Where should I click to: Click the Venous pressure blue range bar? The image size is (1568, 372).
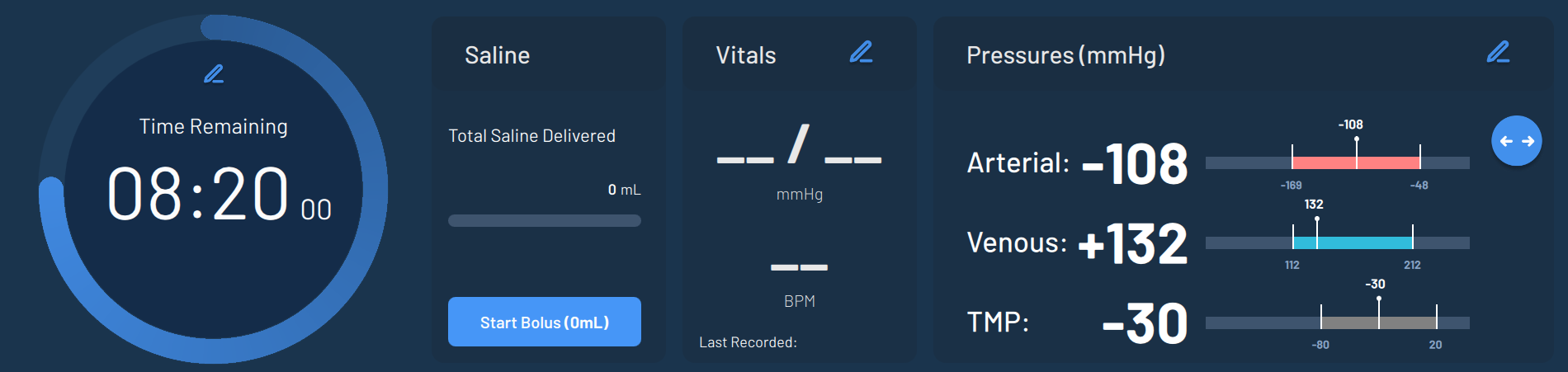(x=1353, y=243)
